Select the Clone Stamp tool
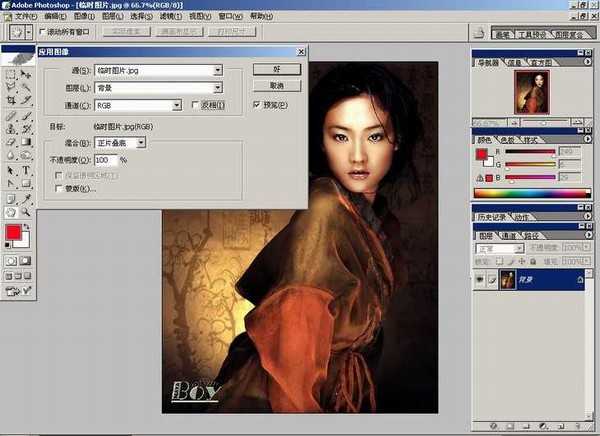 pyautogui.click(x=11, y=129)
